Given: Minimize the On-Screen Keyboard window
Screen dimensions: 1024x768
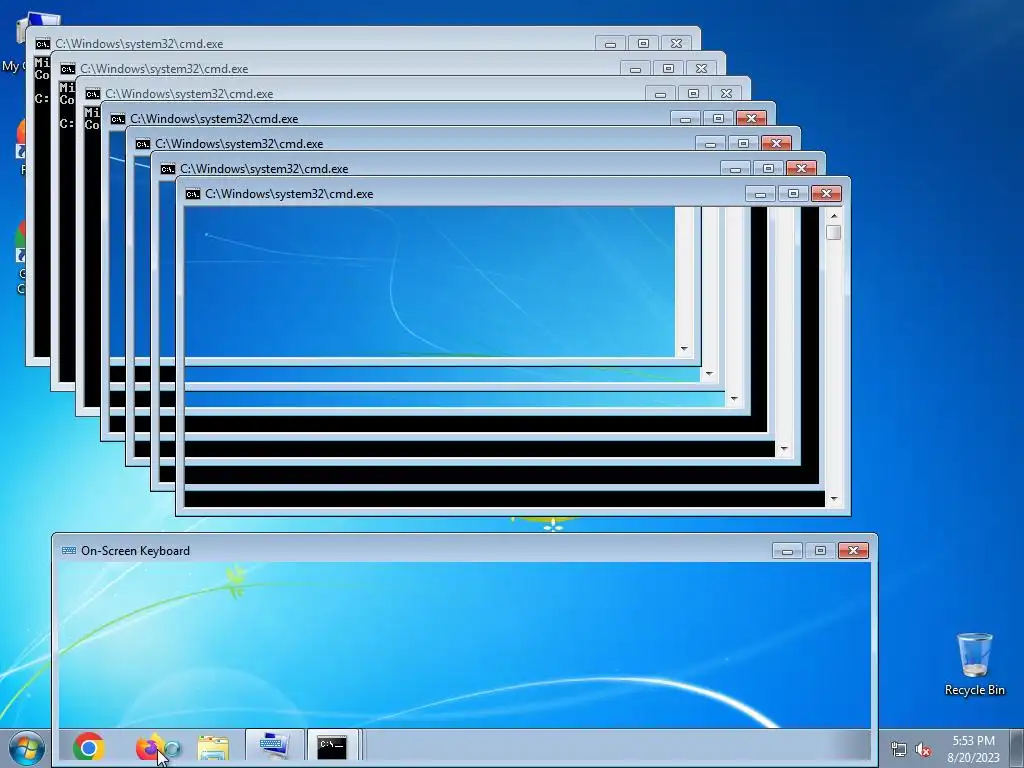Looking at the screenshot, I should pyautogui.click(x=787, y=551).
